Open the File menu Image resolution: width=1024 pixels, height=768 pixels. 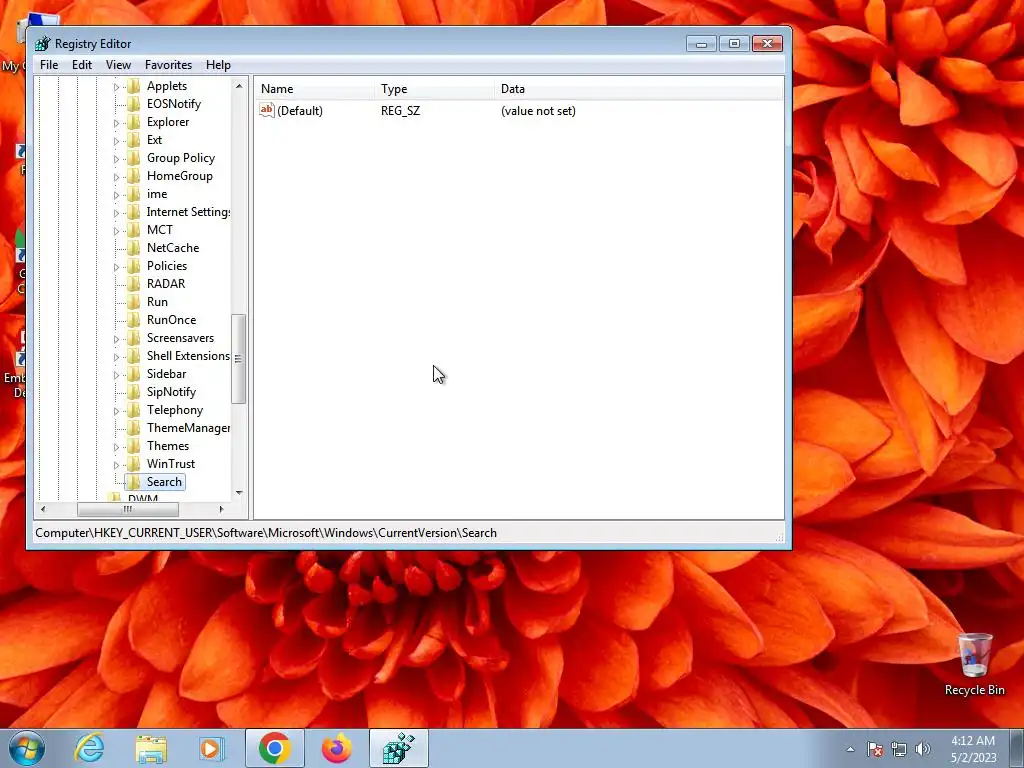[x=49, y=65]
